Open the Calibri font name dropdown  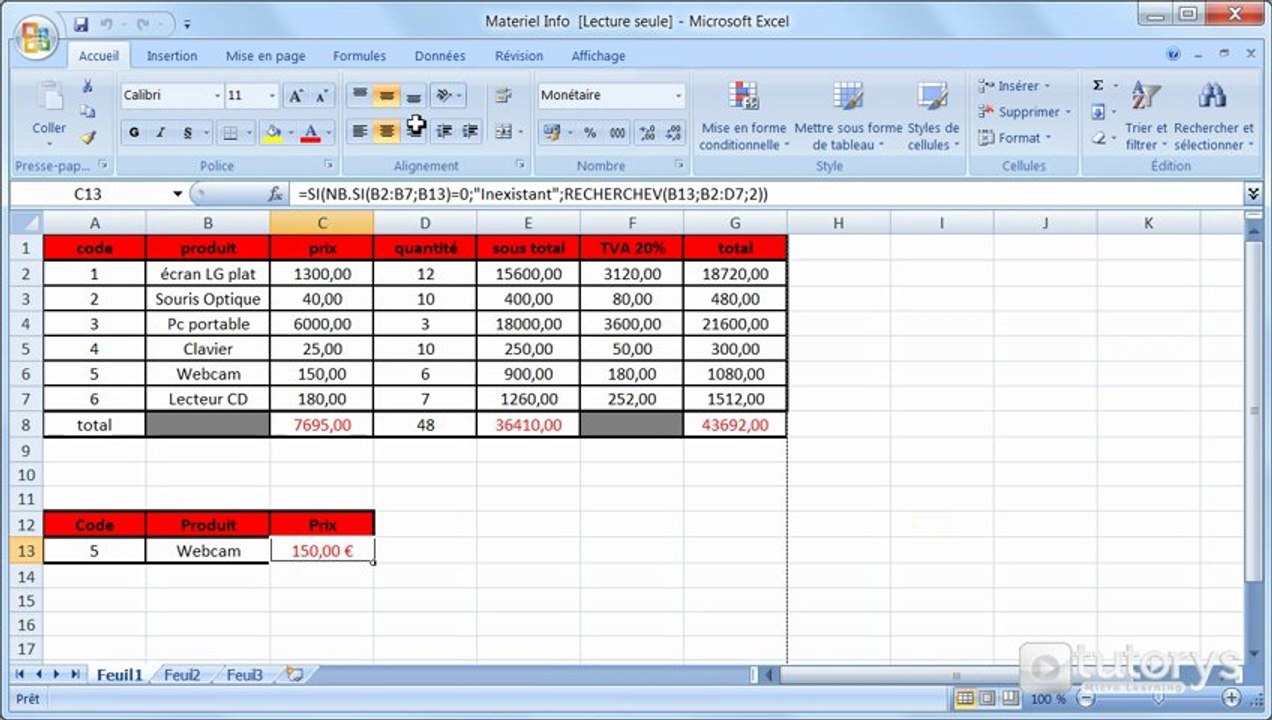217,96
